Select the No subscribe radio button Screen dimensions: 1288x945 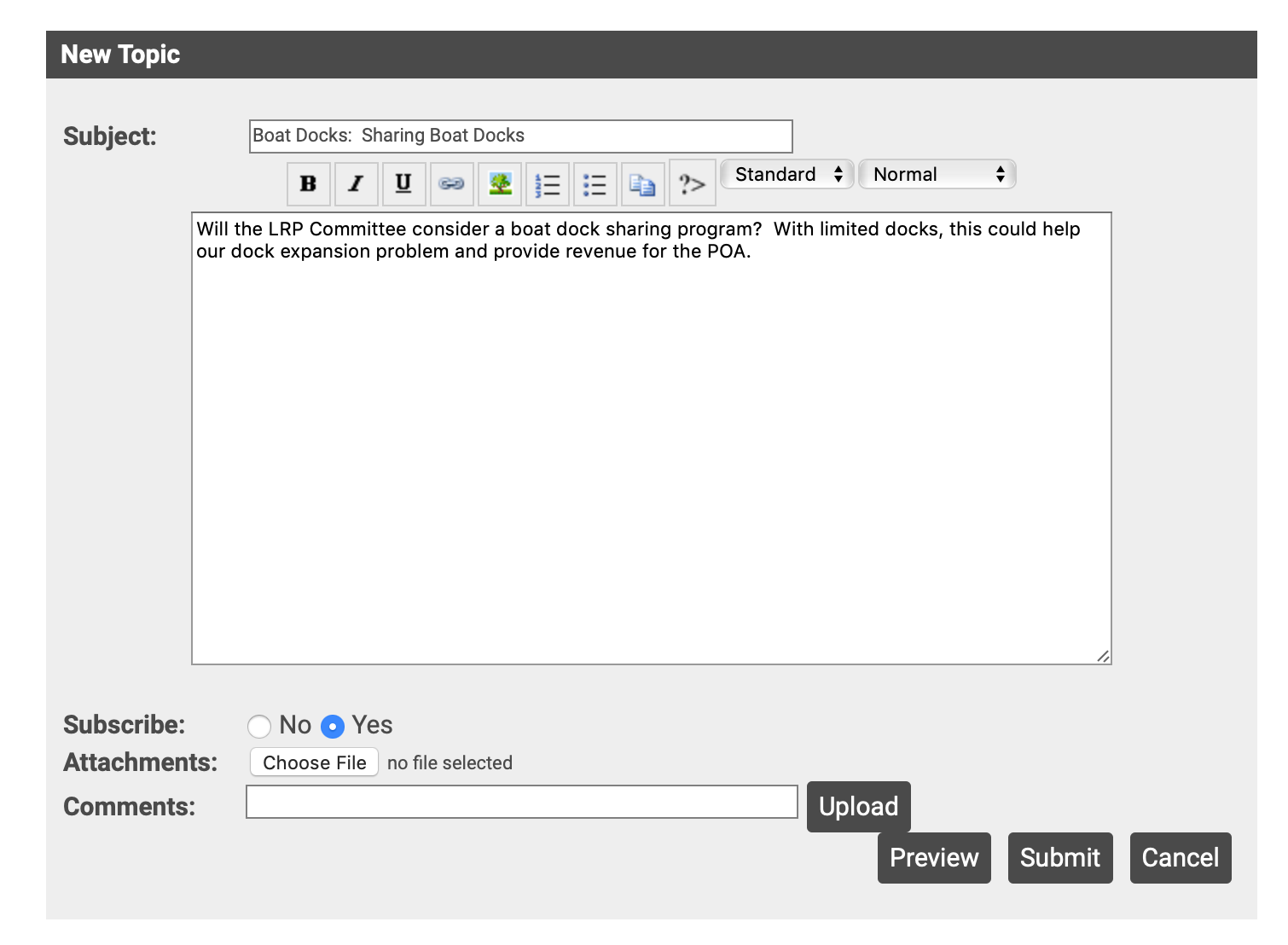tap(259, 726)
